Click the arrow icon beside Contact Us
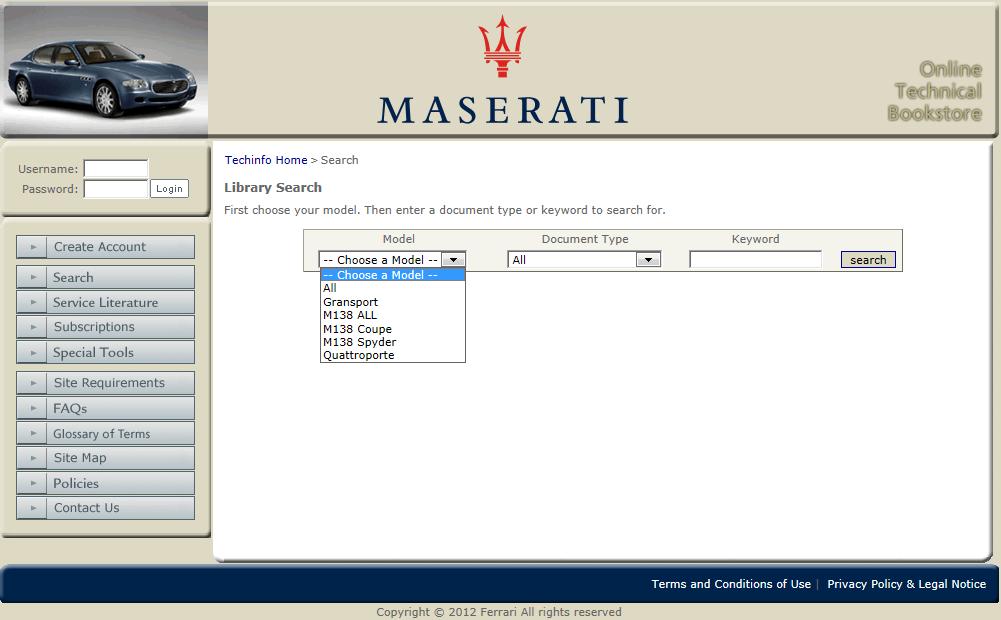This screenshot has height=620, width=1001. (33, 508)
